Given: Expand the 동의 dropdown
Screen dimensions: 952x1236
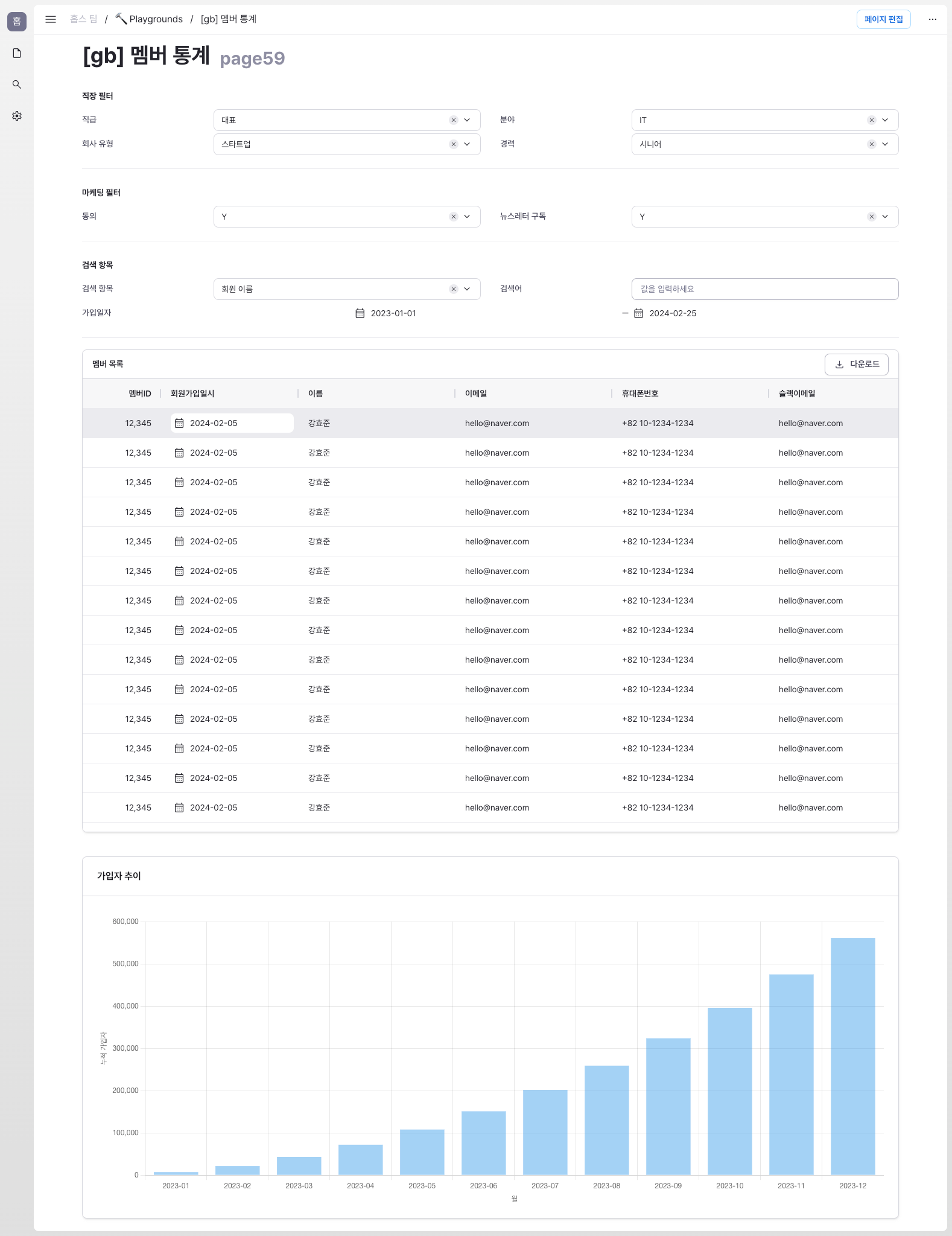Looking at the screenshot, I should [x=467, y=217].
